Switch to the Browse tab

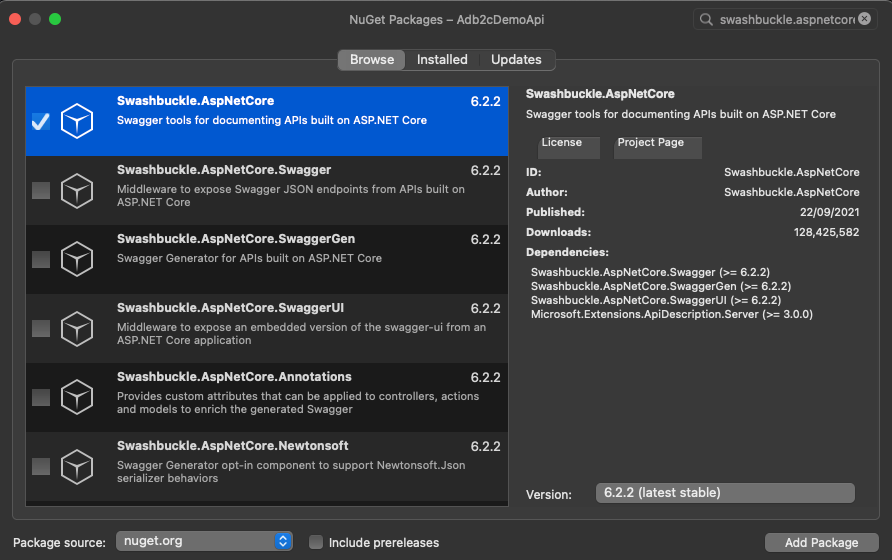(371, 60)
